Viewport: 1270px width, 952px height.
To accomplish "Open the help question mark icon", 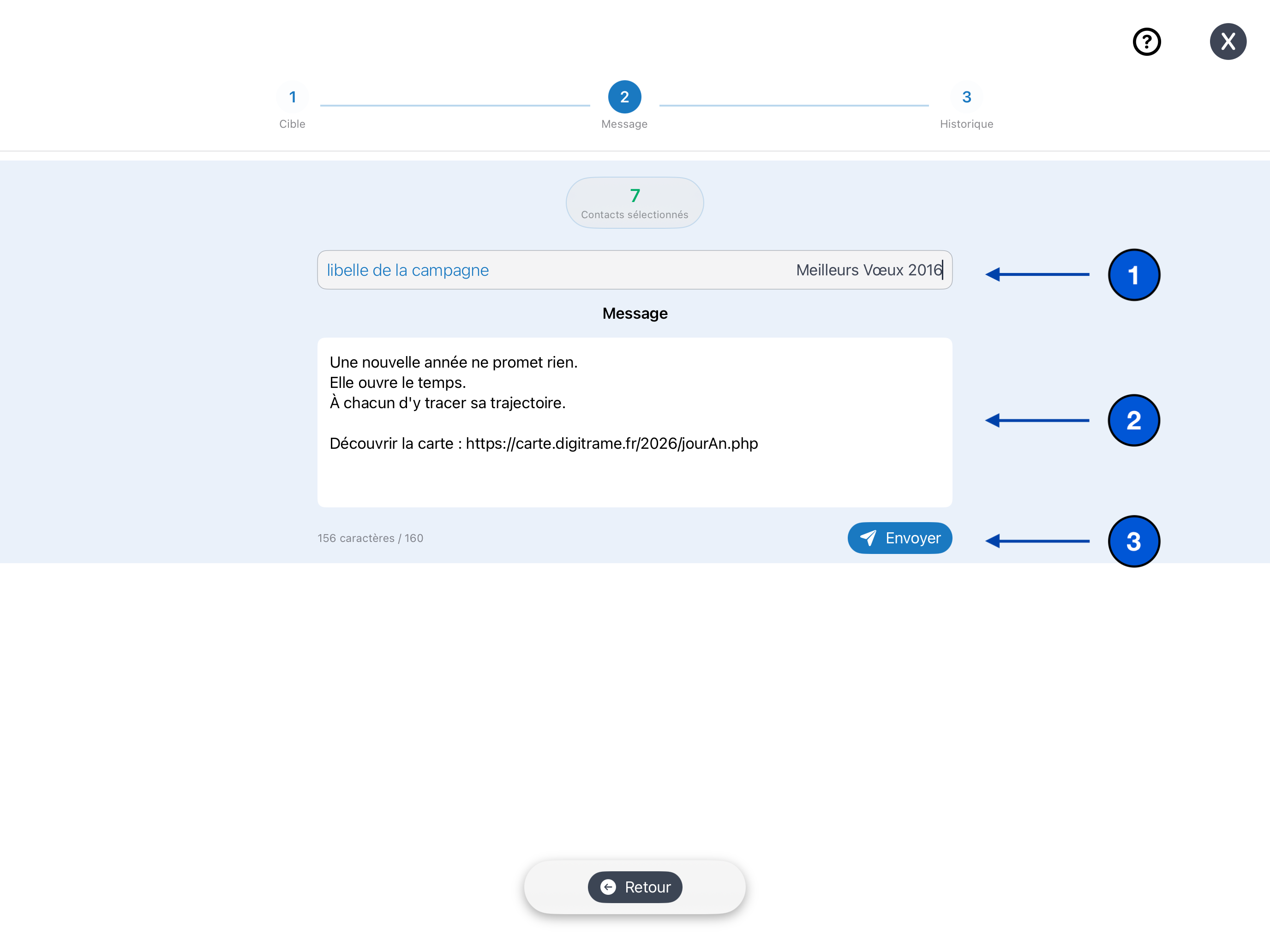I will pos(1147,42).
